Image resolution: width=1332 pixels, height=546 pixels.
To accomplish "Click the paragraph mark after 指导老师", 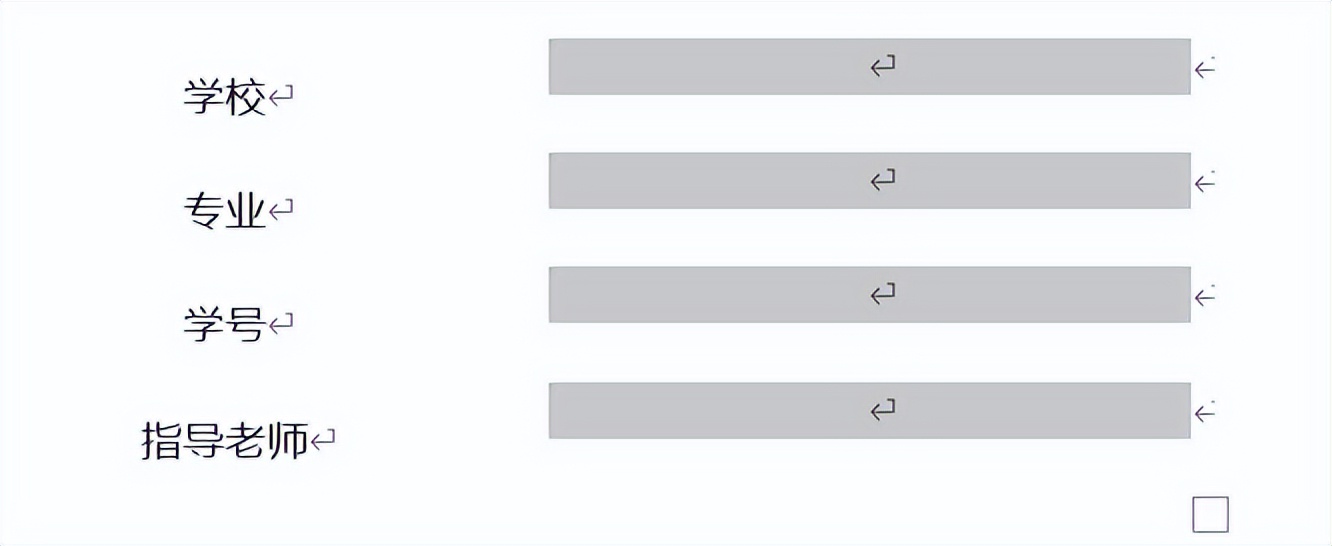I will click(x=322, y=440).
